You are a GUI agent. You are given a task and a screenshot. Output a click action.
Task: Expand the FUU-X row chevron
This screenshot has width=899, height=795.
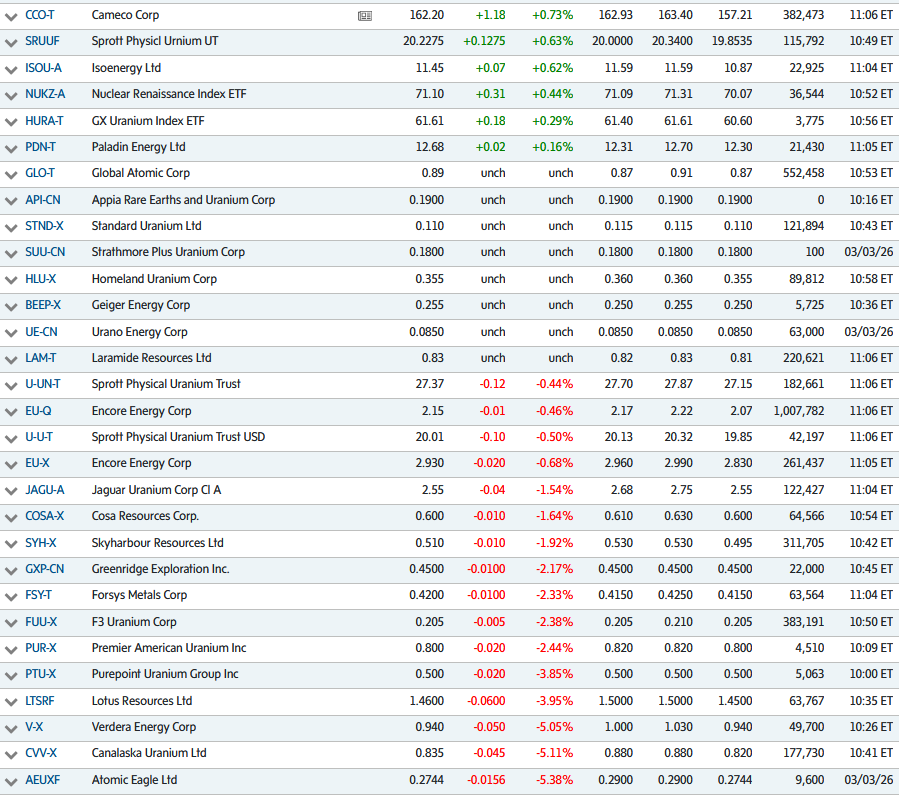[x=11, y=624]
